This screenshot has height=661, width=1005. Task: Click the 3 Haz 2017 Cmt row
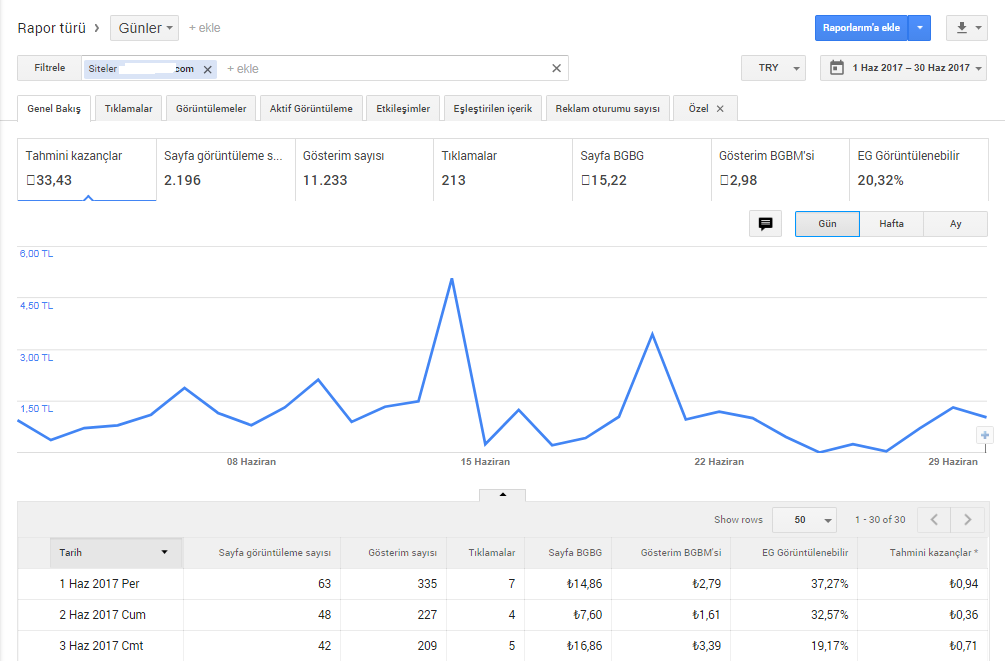tap(503, 646)
